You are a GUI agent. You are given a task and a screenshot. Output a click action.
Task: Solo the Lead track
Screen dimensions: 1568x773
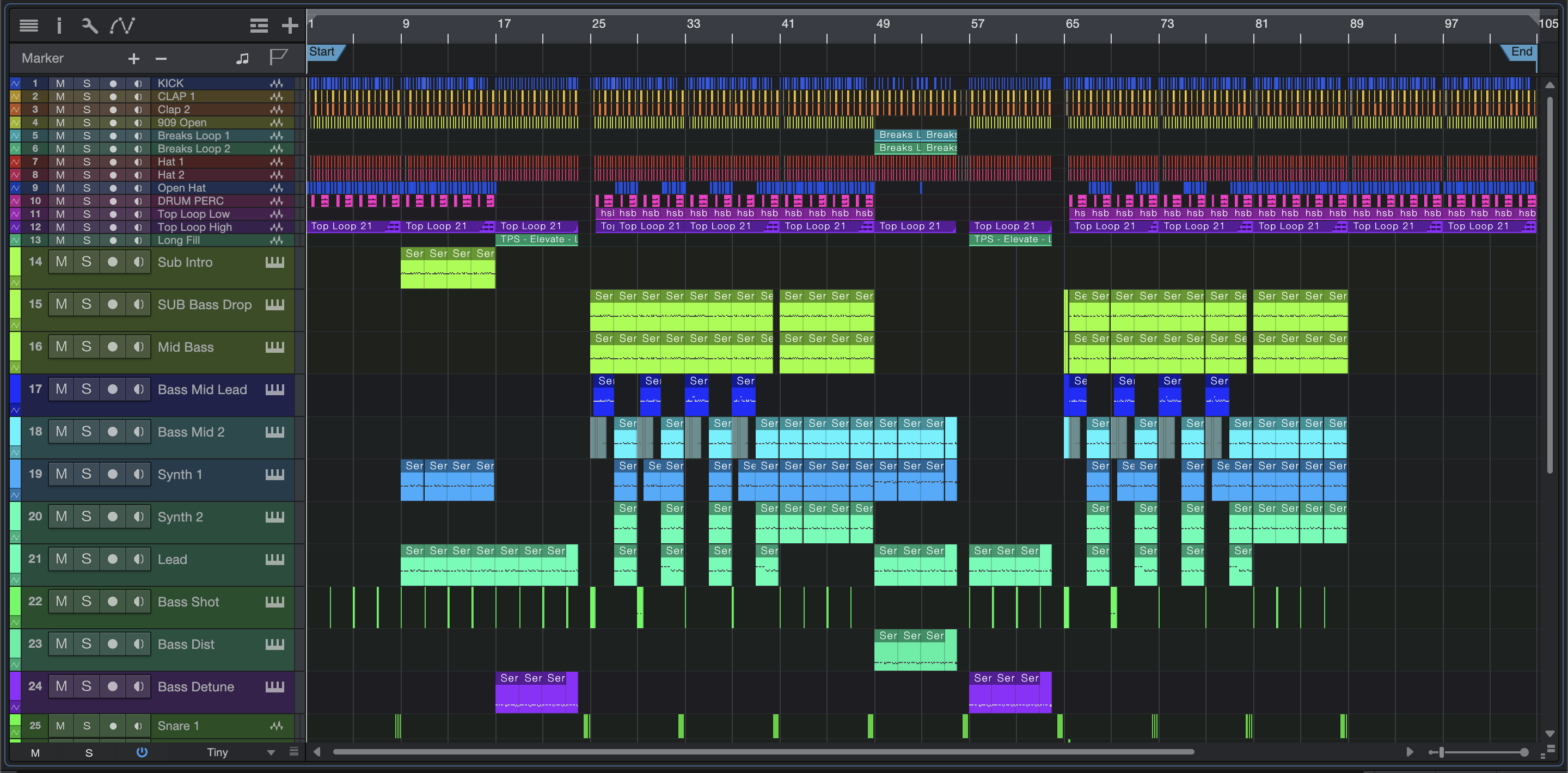[x=87, y=559]
